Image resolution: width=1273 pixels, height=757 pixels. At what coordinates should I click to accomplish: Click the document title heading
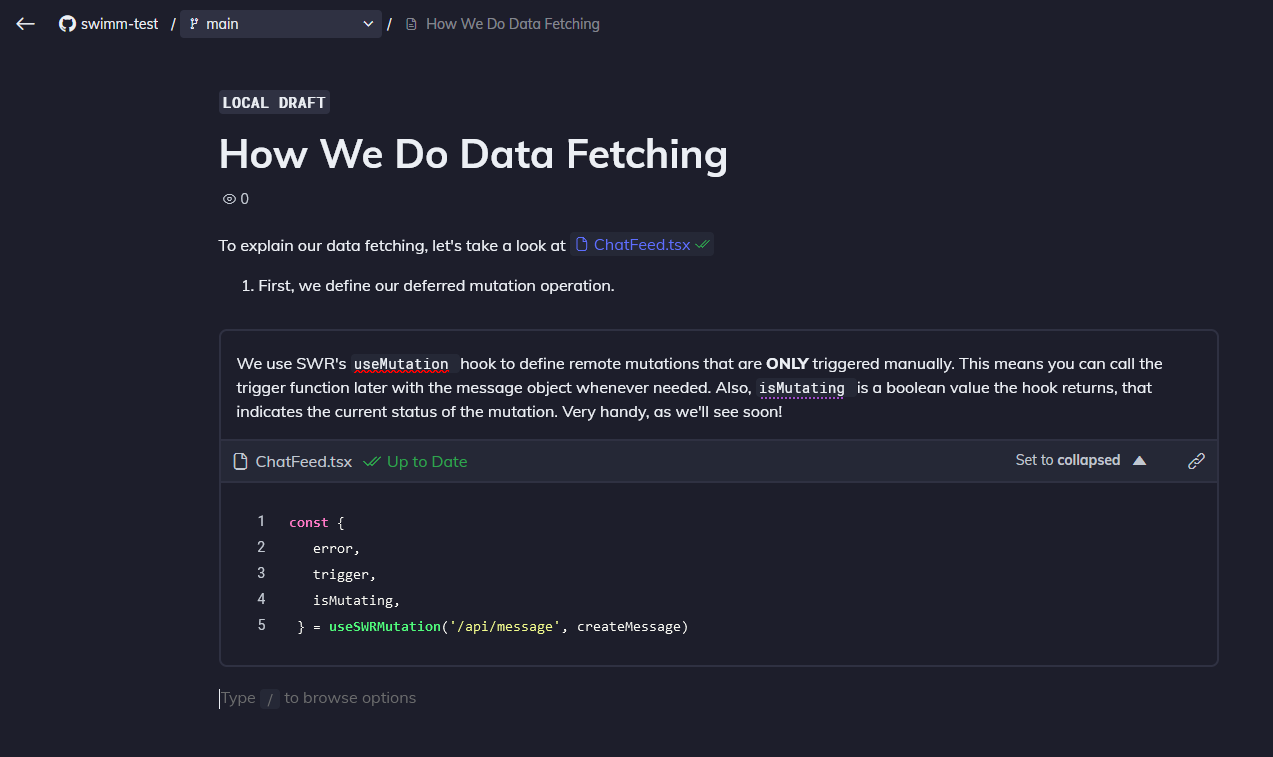tap(473, 154)
